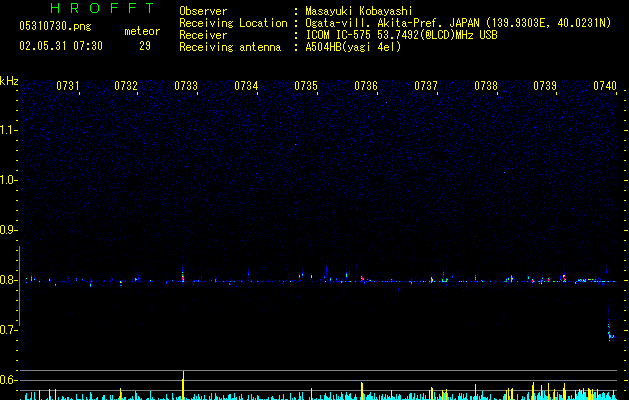Click the 0736 time marker
The width and height of the screenshot is (629, 400).
point(366,86)
